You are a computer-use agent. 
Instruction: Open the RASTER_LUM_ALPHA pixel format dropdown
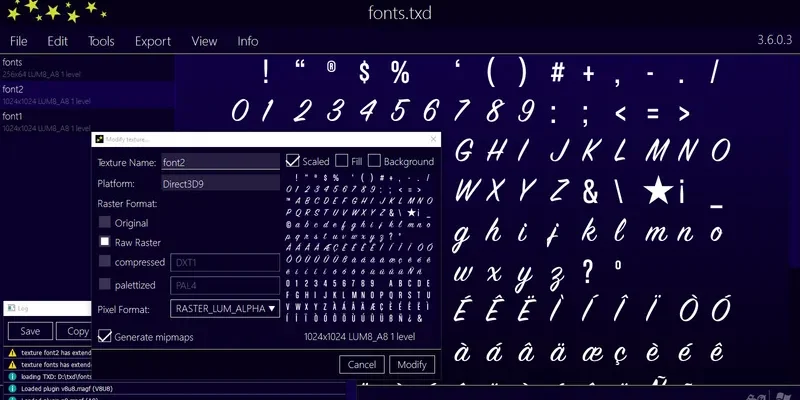(x=225, y=308)
